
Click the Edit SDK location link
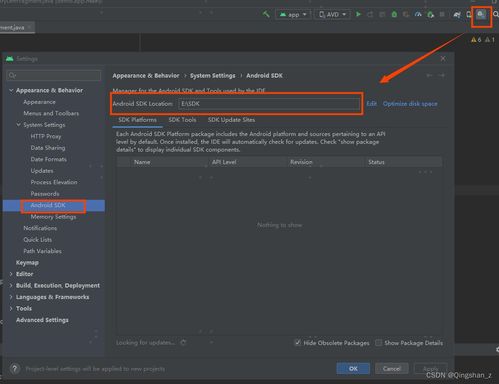click(x=371, y=104)
